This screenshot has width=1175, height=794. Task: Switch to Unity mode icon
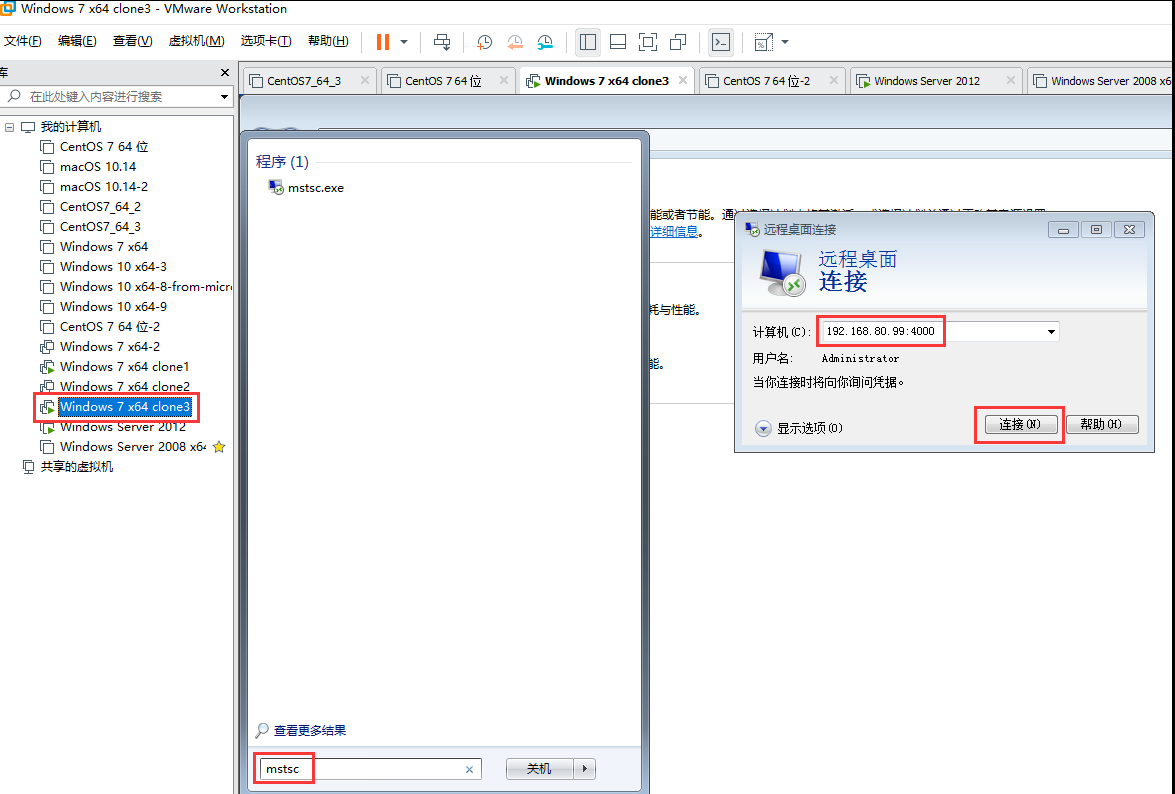pos(678,42)
